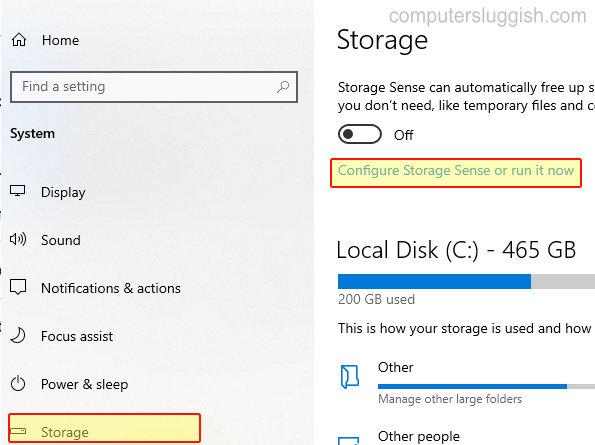Click the magnifier icon in search box
The width and height of the screenshot is (595, 445).
[283, 87]
